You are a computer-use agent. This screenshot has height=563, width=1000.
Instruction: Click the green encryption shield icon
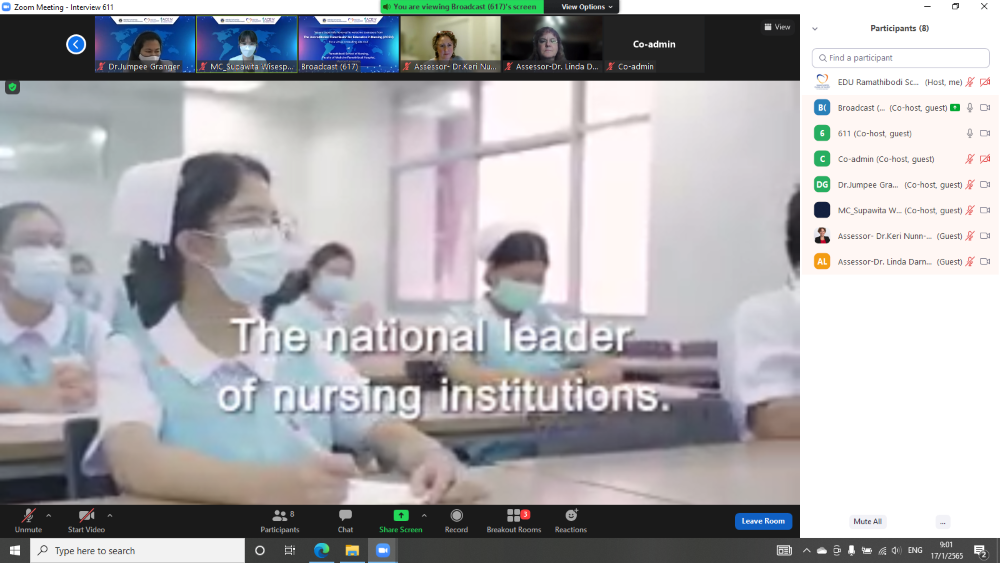[12, 87]
